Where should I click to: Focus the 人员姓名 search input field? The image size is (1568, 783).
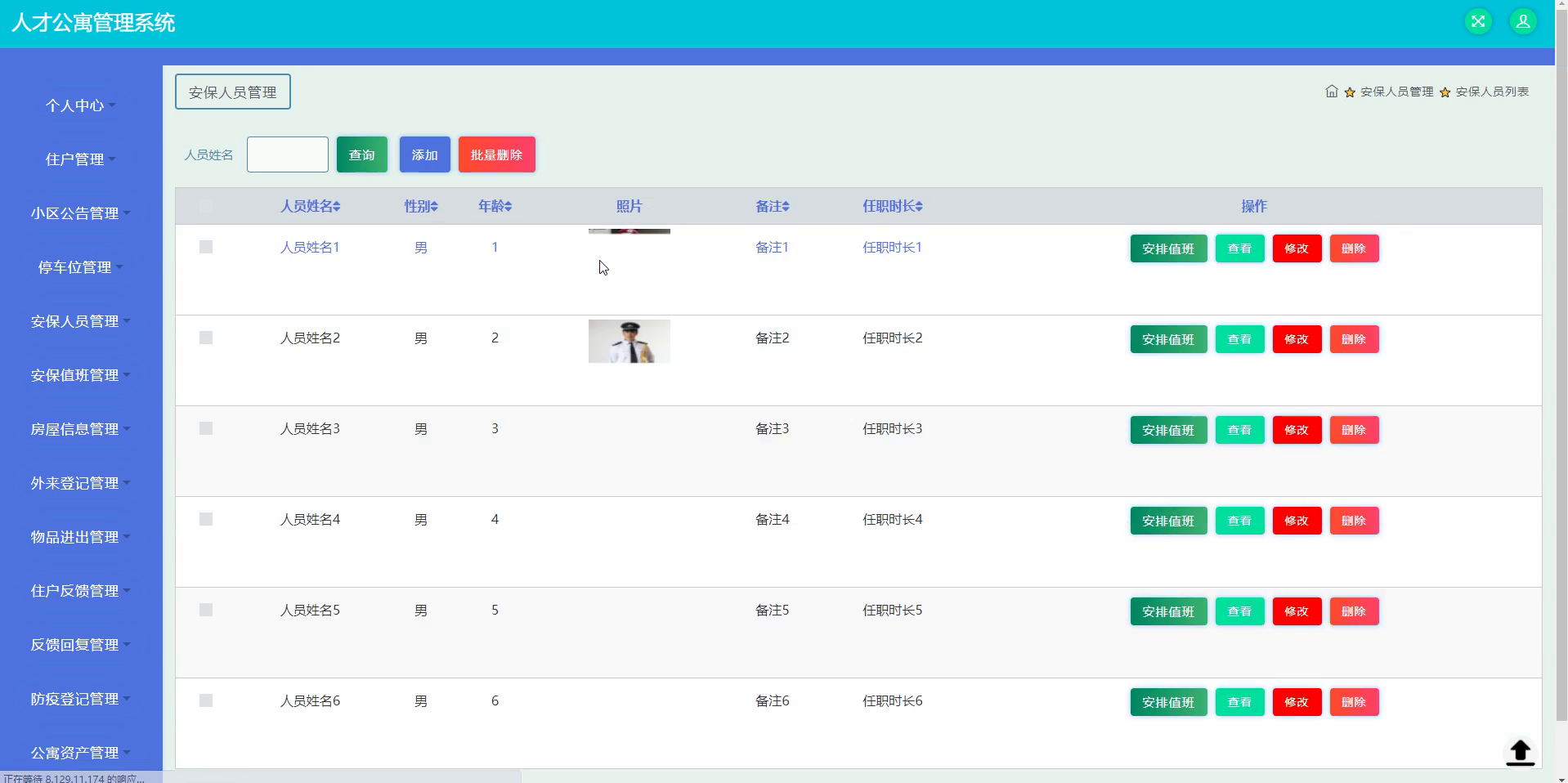tap(288, 154)
